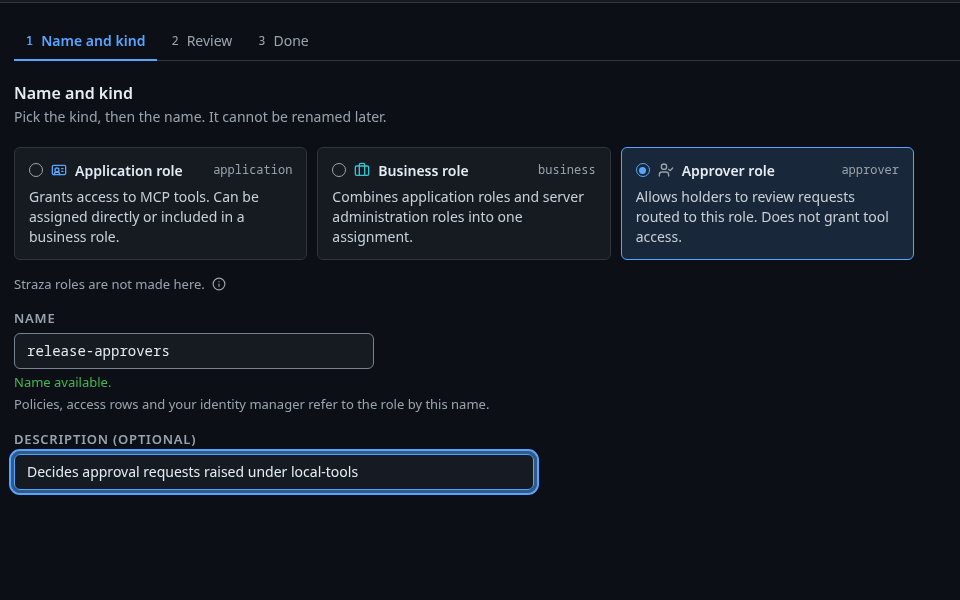
Task: Click "Policies, access rows and your identity manager" hint
Action: [252, 405]
